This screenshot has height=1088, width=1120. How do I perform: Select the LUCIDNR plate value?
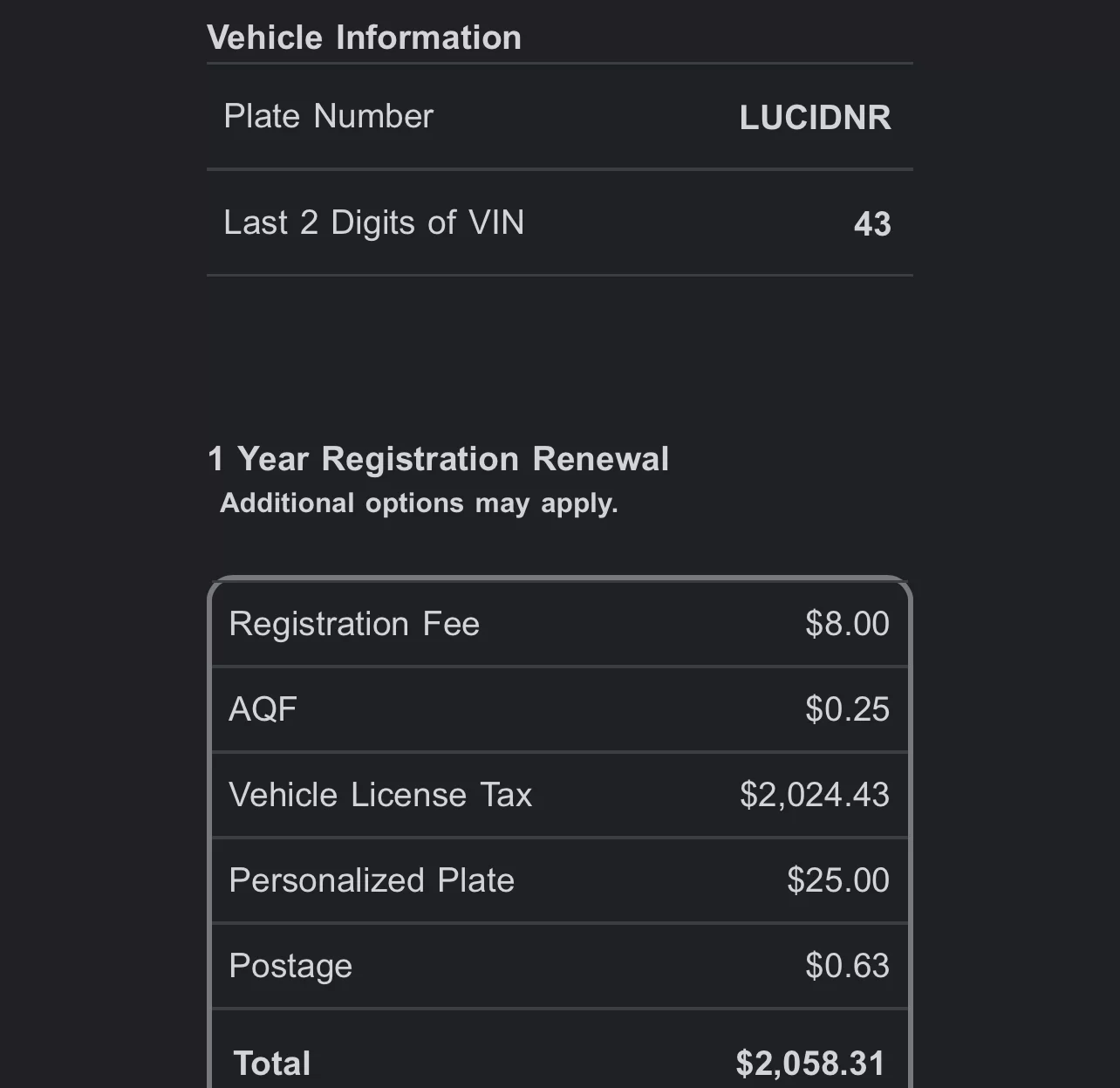[x=815, y=118]
